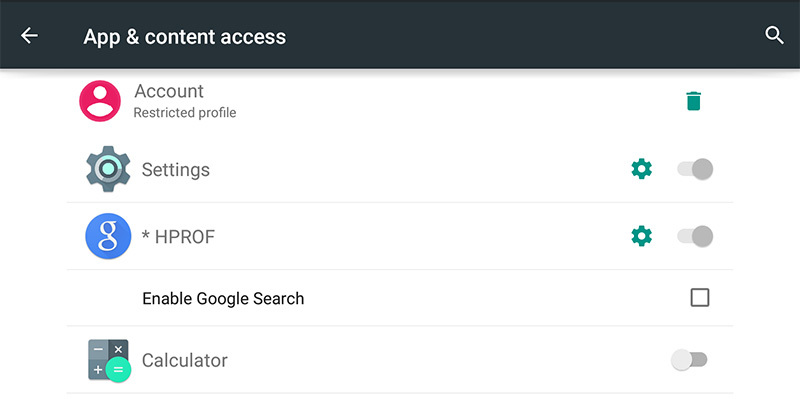This screenshot has height=399, width=800.
Task: Toggle the Settings app switch
Action: tap(695, 169)
